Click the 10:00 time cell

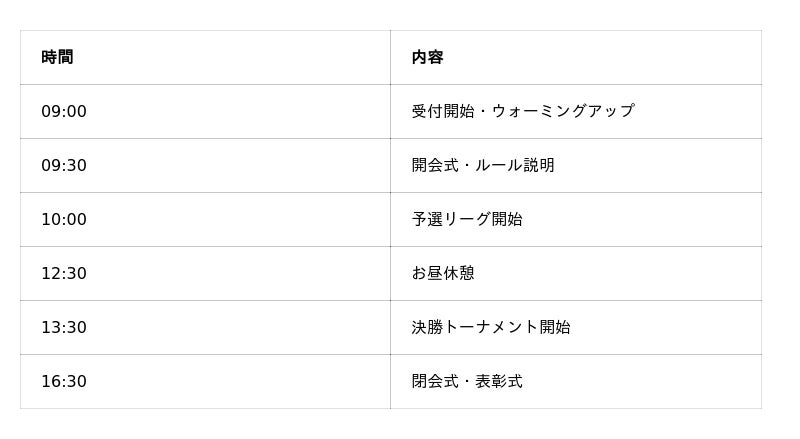tap(64, 220)
